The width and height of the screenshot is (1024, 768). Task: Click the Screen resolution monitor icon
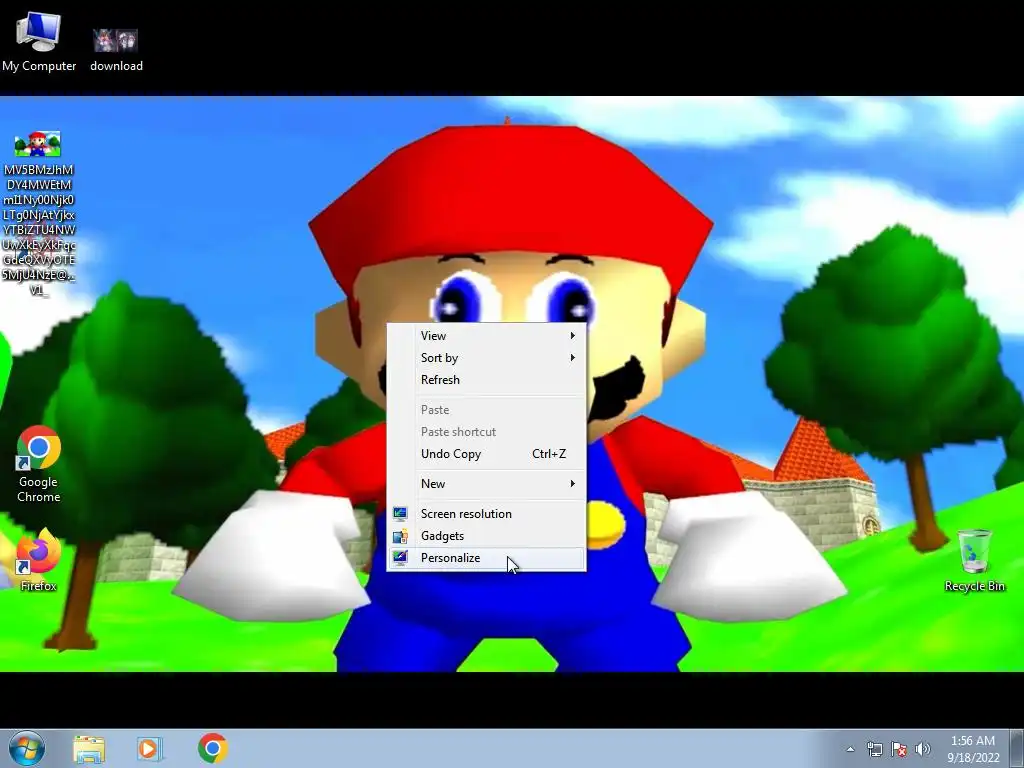tap(400, 514)
